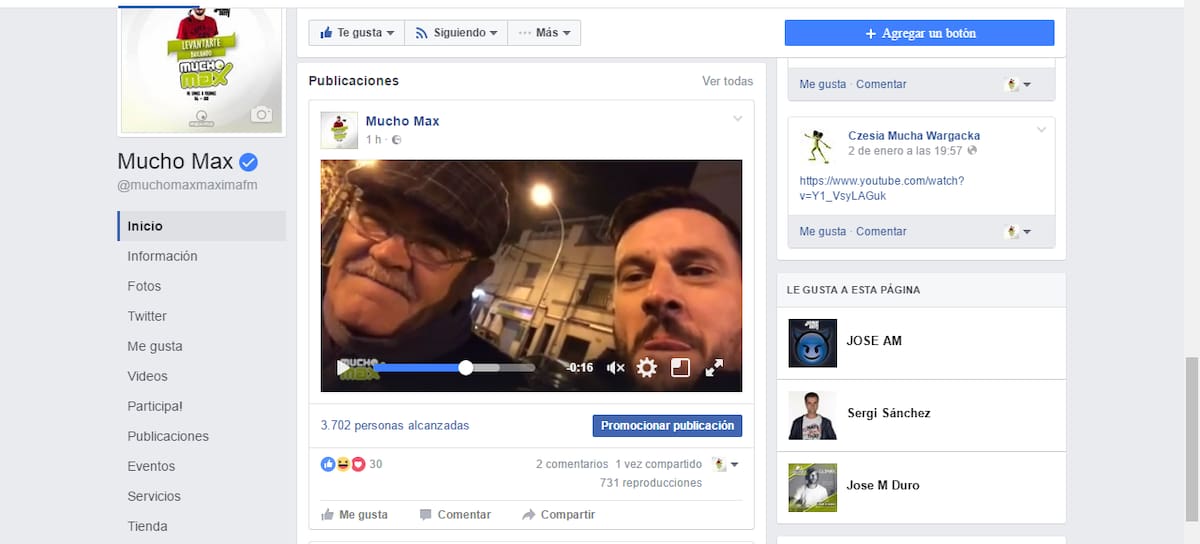
Task: Expand video to fullscreen
Action: (x=714, y=368)
